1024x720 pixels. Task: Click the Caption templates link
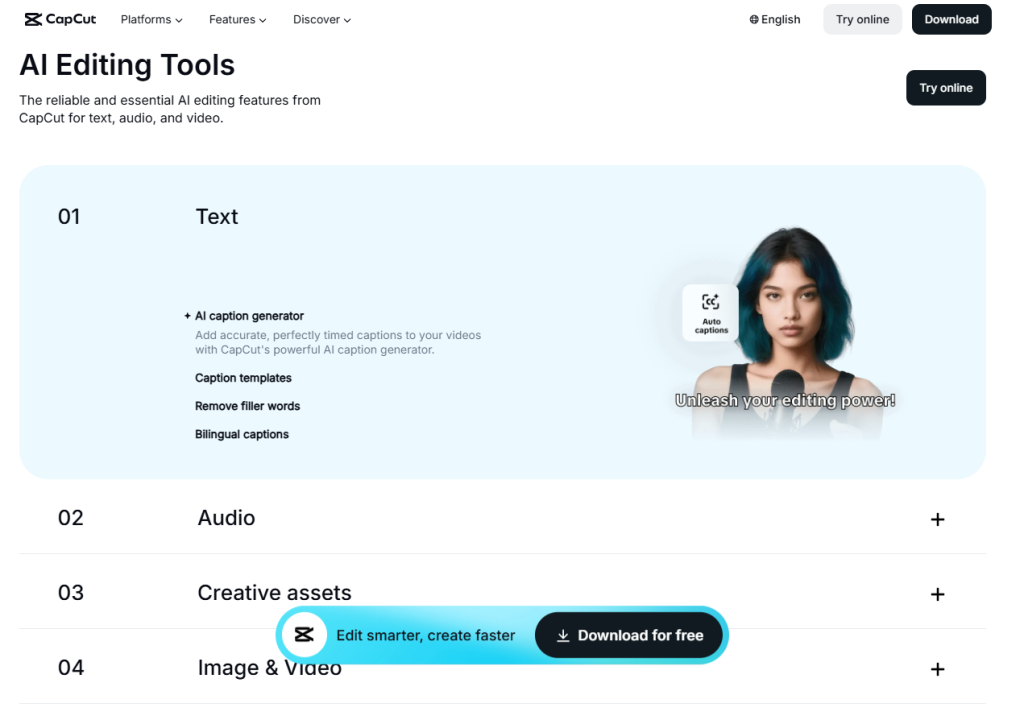click(x=243, y=378)
